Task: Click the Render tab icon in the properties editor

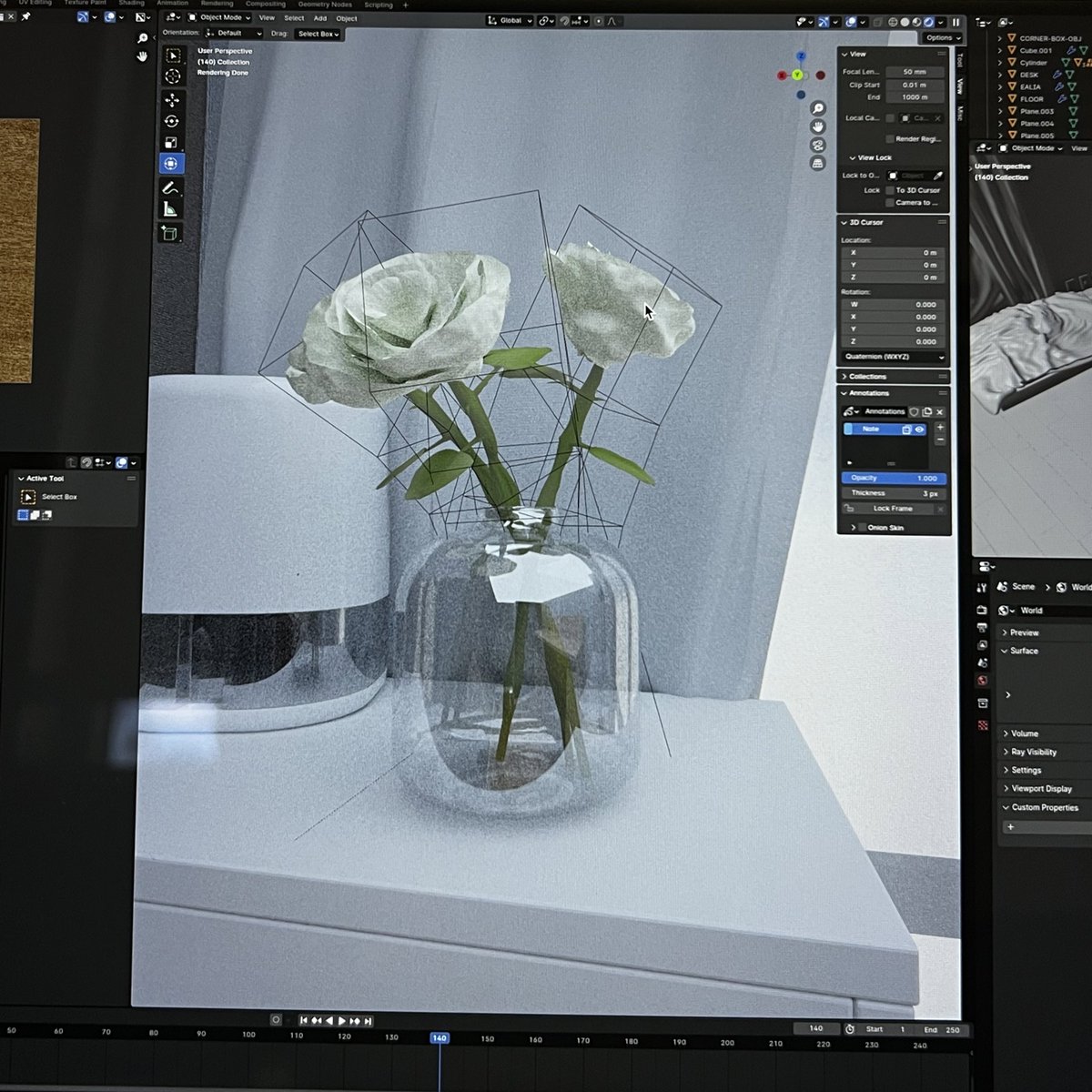Action: tap(982, 610)
